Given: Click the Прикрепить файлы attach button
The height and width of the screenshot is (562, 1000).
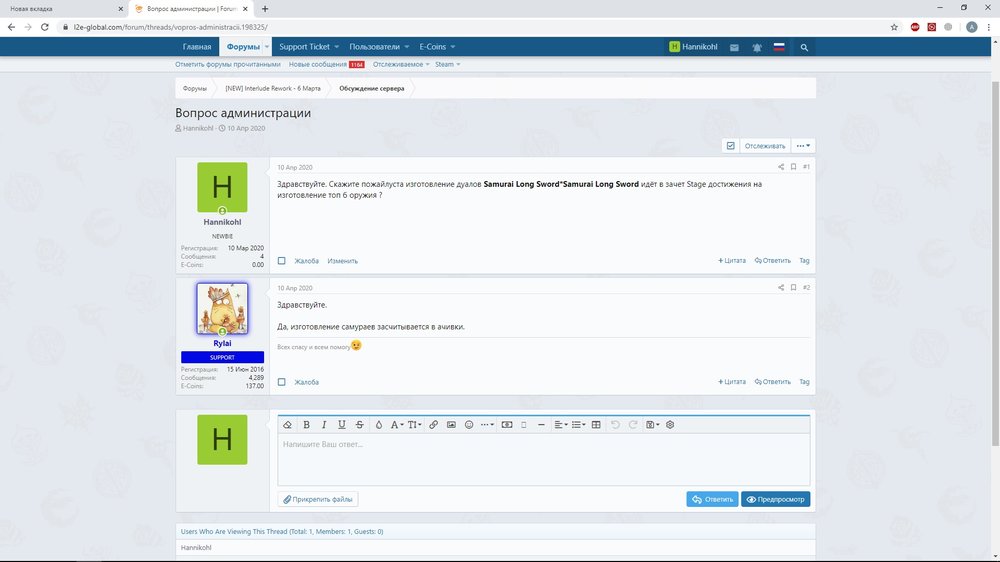Looking at the screenshot, I should [318, 499].
